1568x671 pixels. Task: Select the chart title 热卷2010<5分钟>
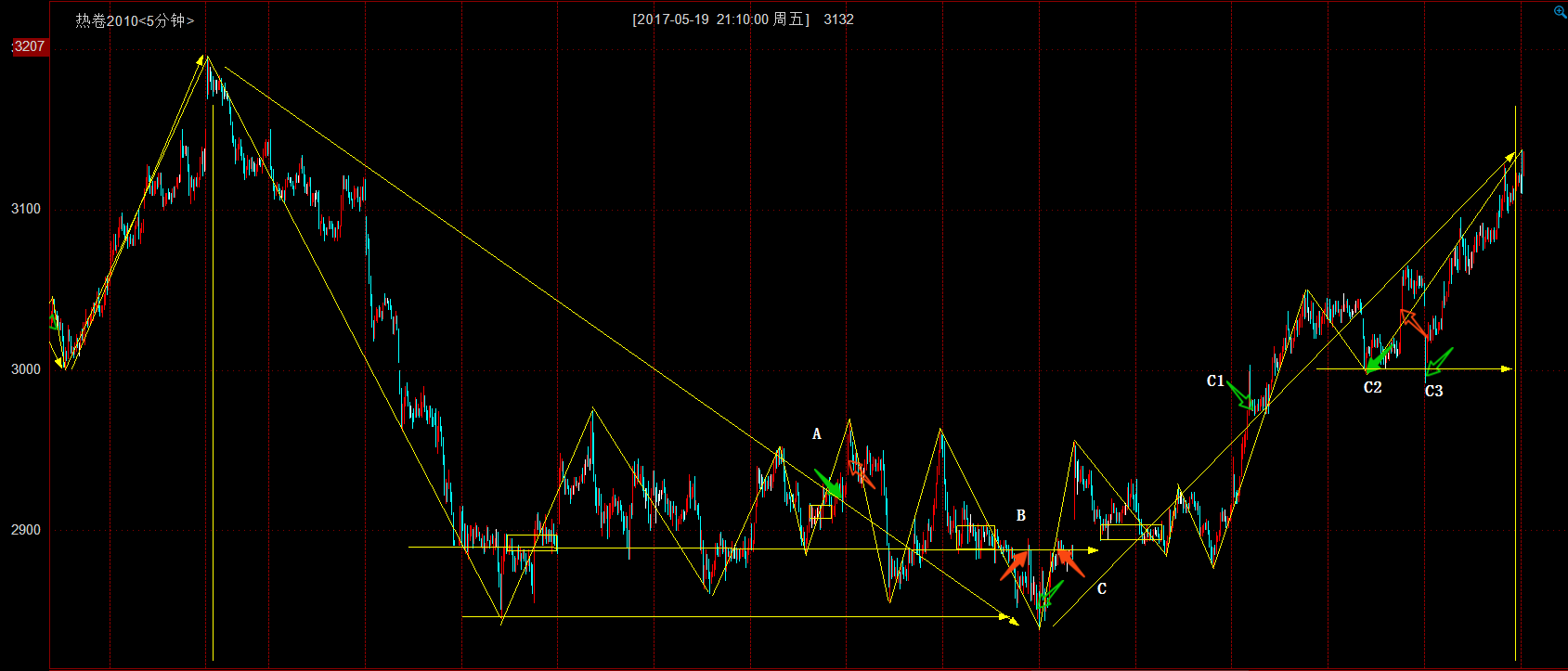[135, 20]
